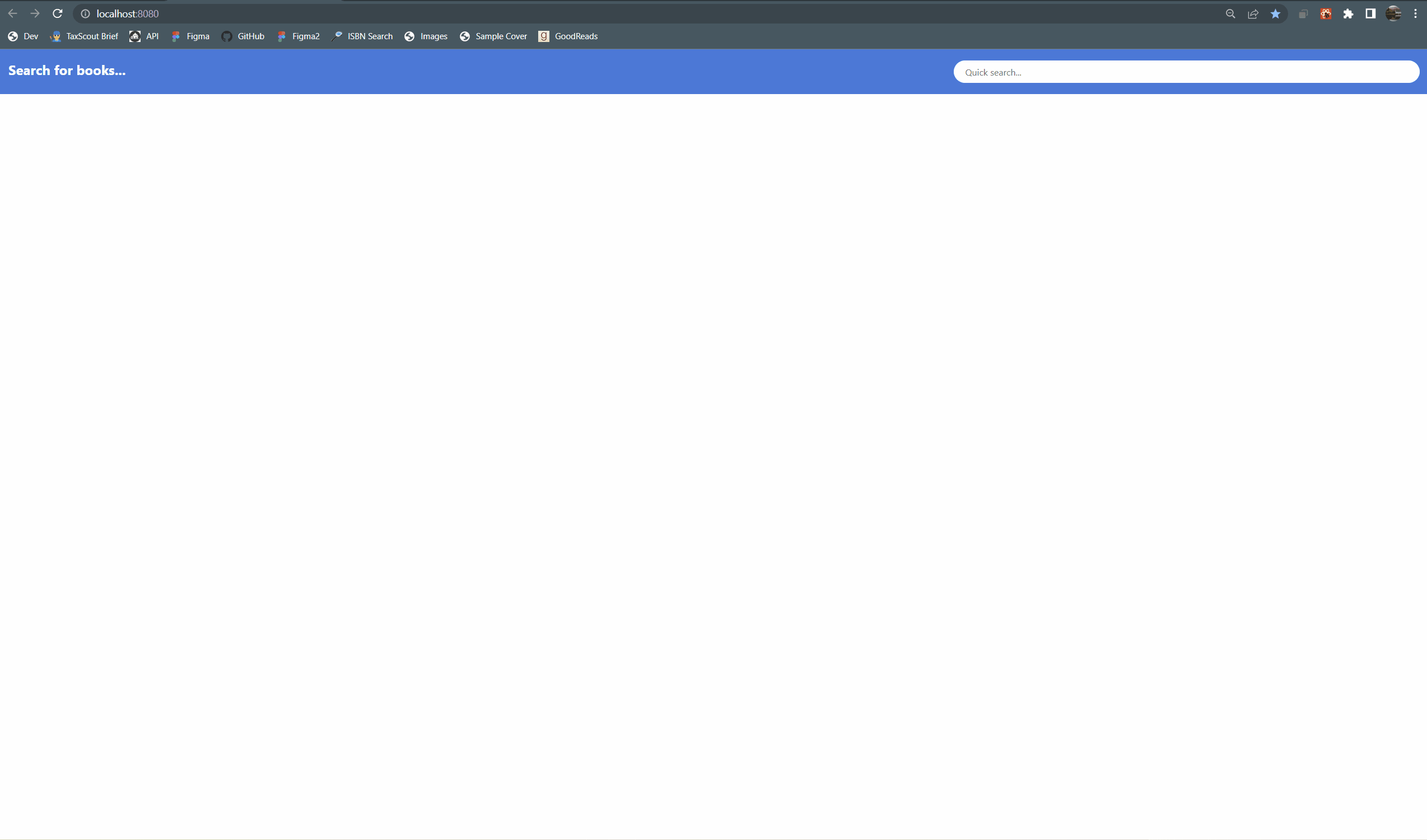The width and height of the screenshot is (1427, 840).
Task: Click the share page icon
Action: [1253, 13]
